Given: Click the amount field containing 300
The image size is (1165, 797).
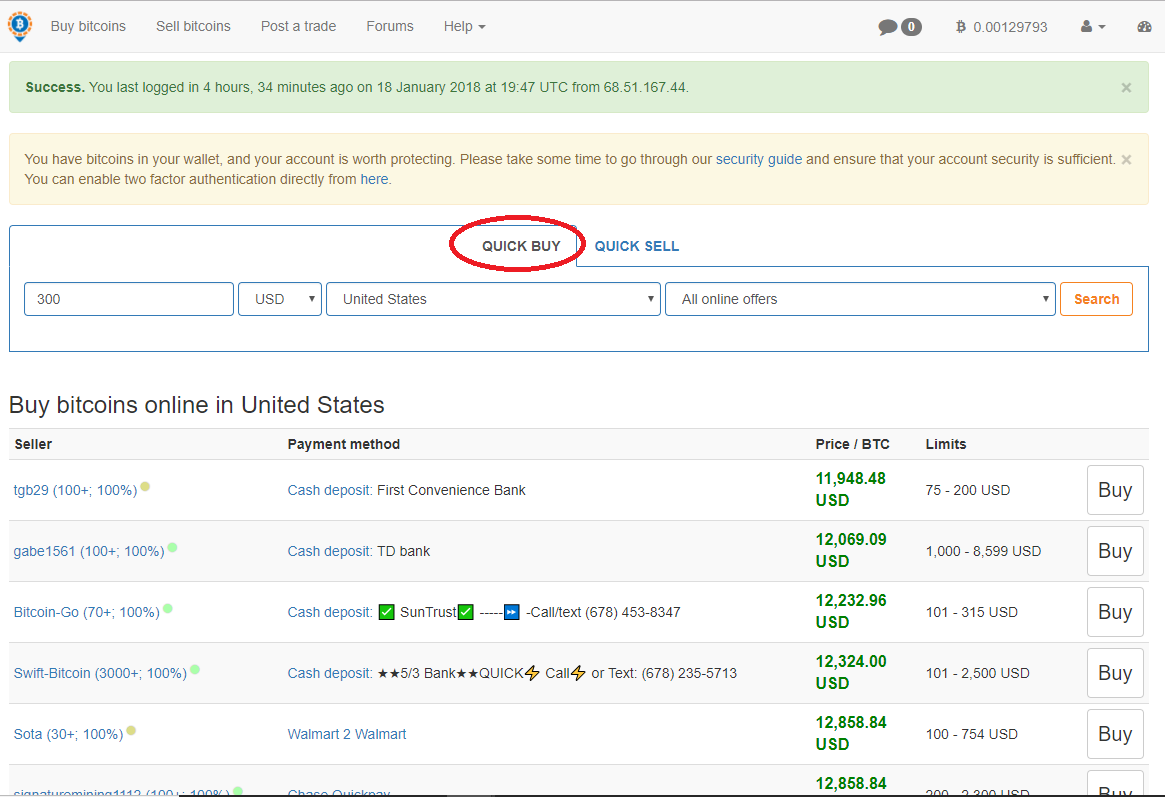Looking at the screenshot, I should click(128, 299).
